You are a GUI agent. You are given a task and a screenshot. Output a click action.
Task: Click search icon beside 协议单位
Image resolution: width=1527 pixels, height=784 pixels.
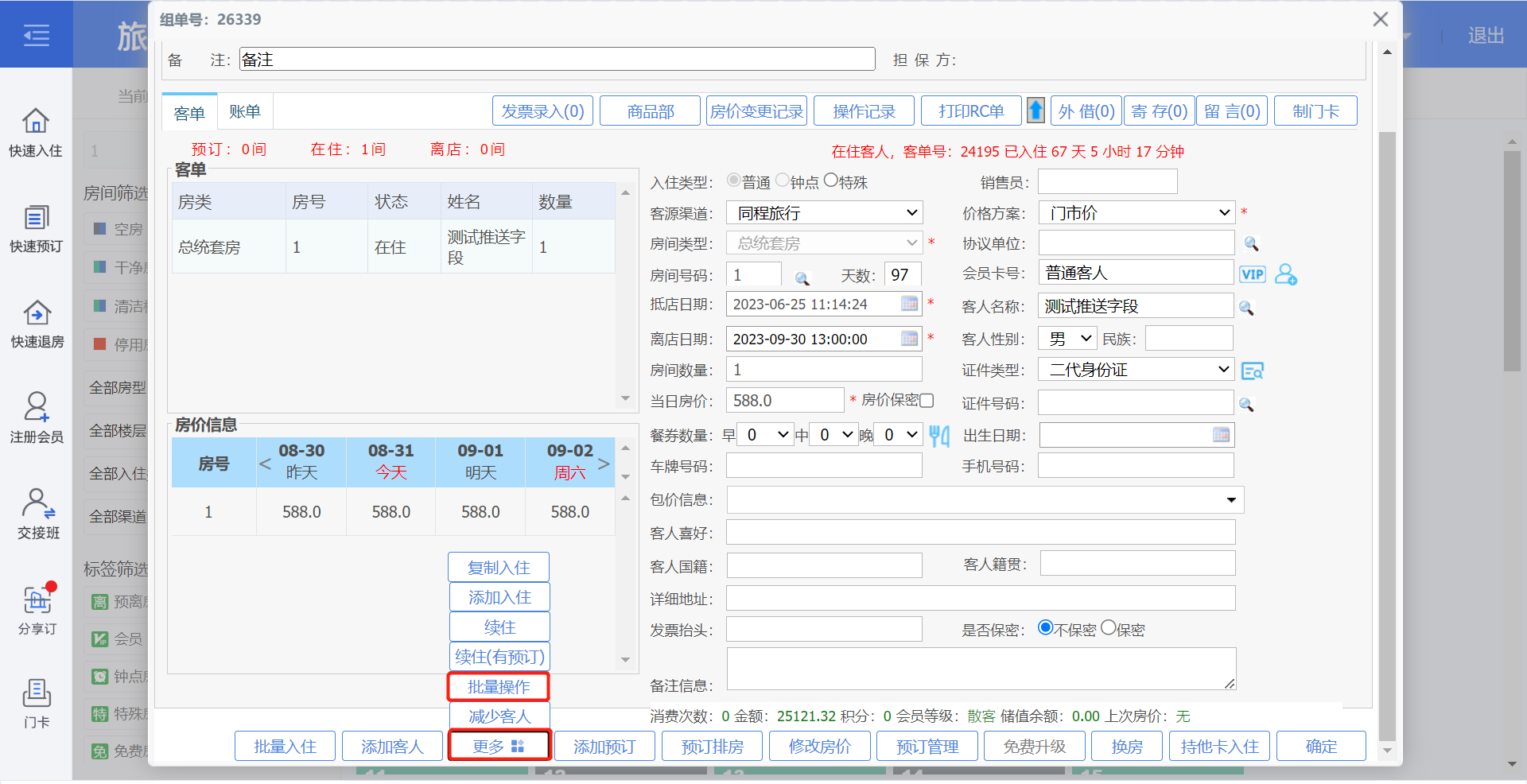pyautogui.click(x=1251, y=244)
